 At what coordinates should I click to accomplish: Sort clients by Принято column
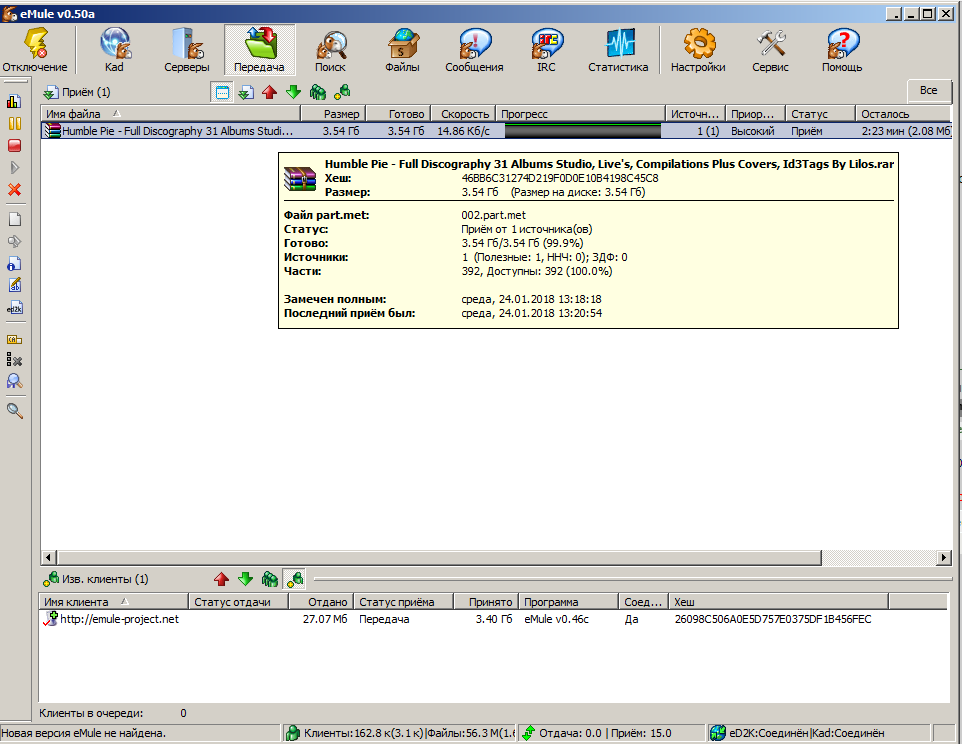486,602
